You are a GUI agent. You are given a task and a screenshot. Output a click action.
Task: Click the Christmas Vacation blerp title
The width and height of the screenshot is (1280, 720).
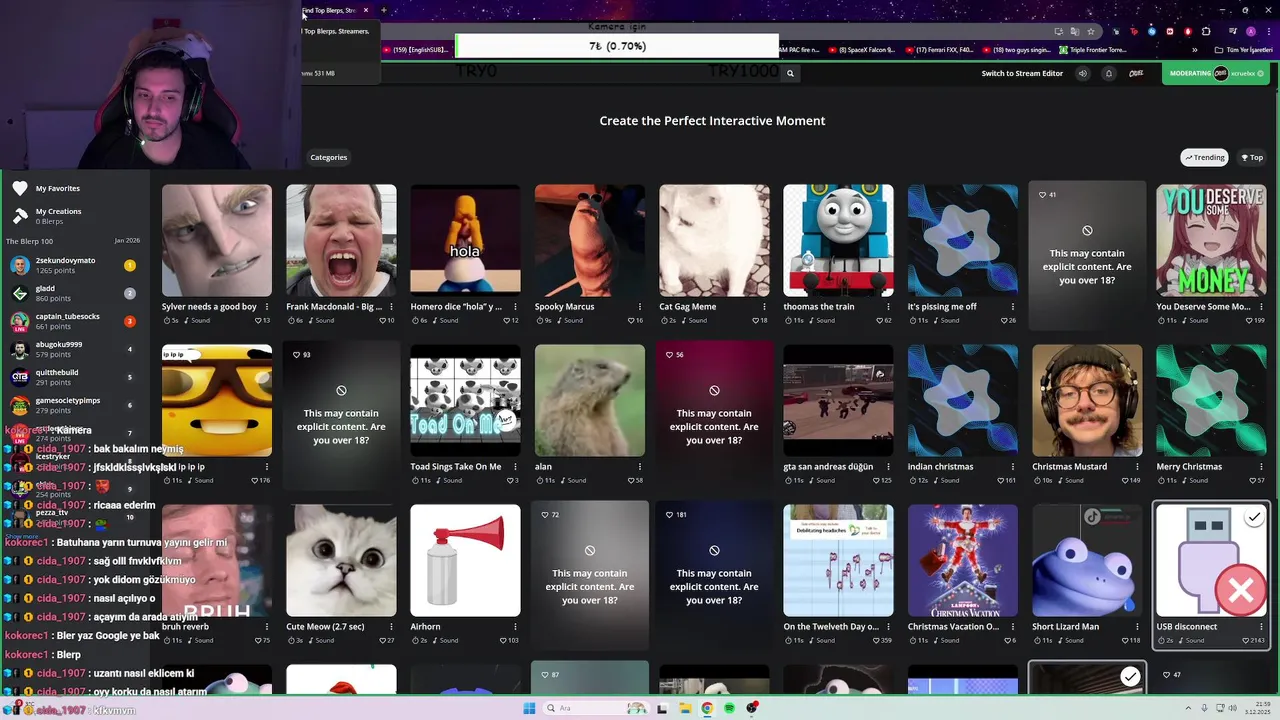(x=953, y=627)
